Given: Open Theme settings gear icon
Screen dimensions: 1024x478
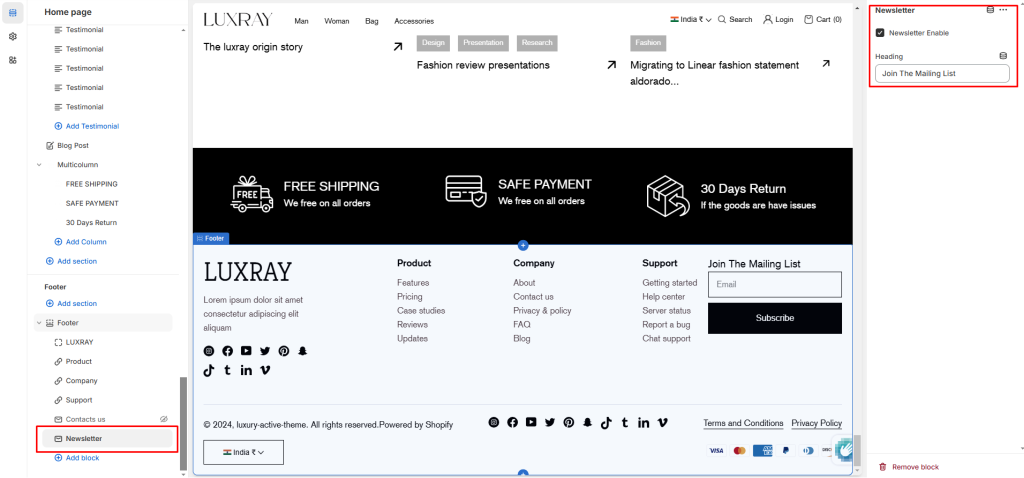Looking at the screenshot, I should [x=12, y=37].
